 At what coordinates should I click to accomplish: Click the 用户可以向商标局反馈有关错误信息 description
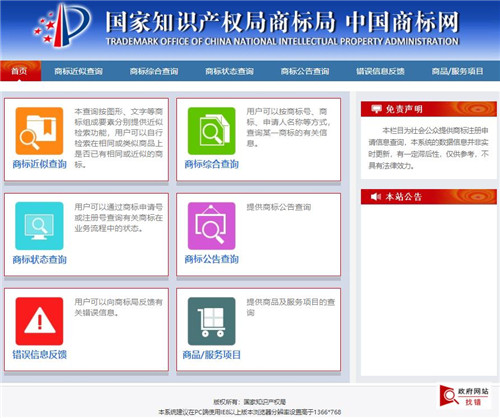[118, 307]
